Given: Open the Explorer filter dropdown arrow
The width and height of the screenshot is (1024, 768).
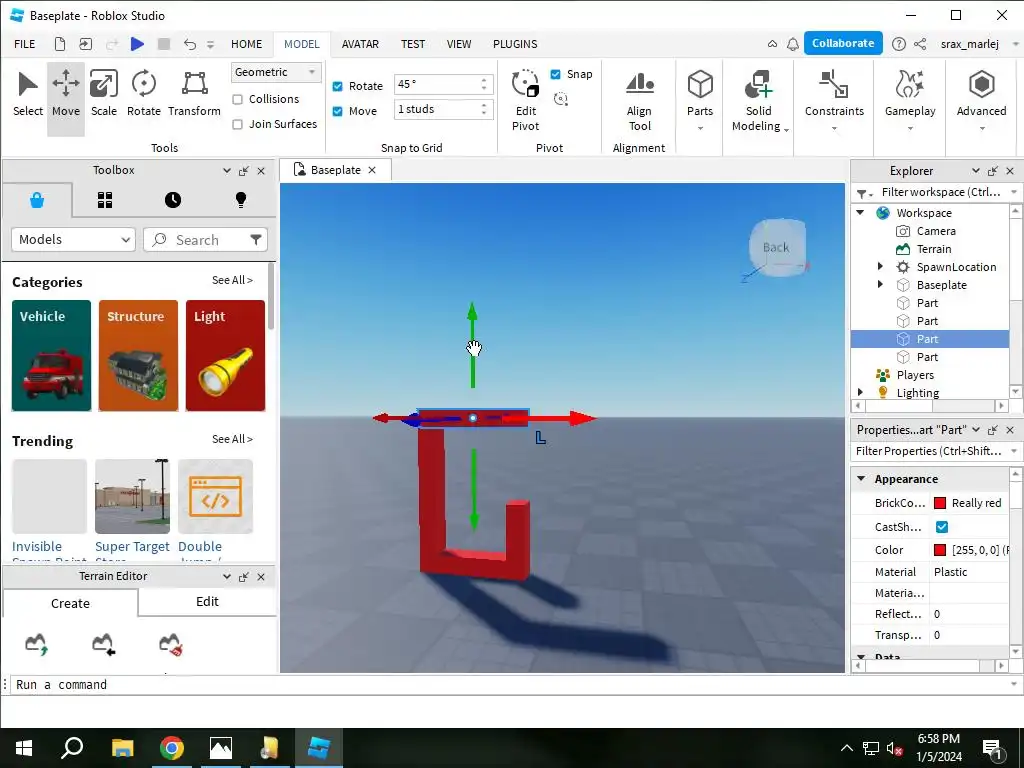Looking at the screenshot, I should click(1014, 192).
